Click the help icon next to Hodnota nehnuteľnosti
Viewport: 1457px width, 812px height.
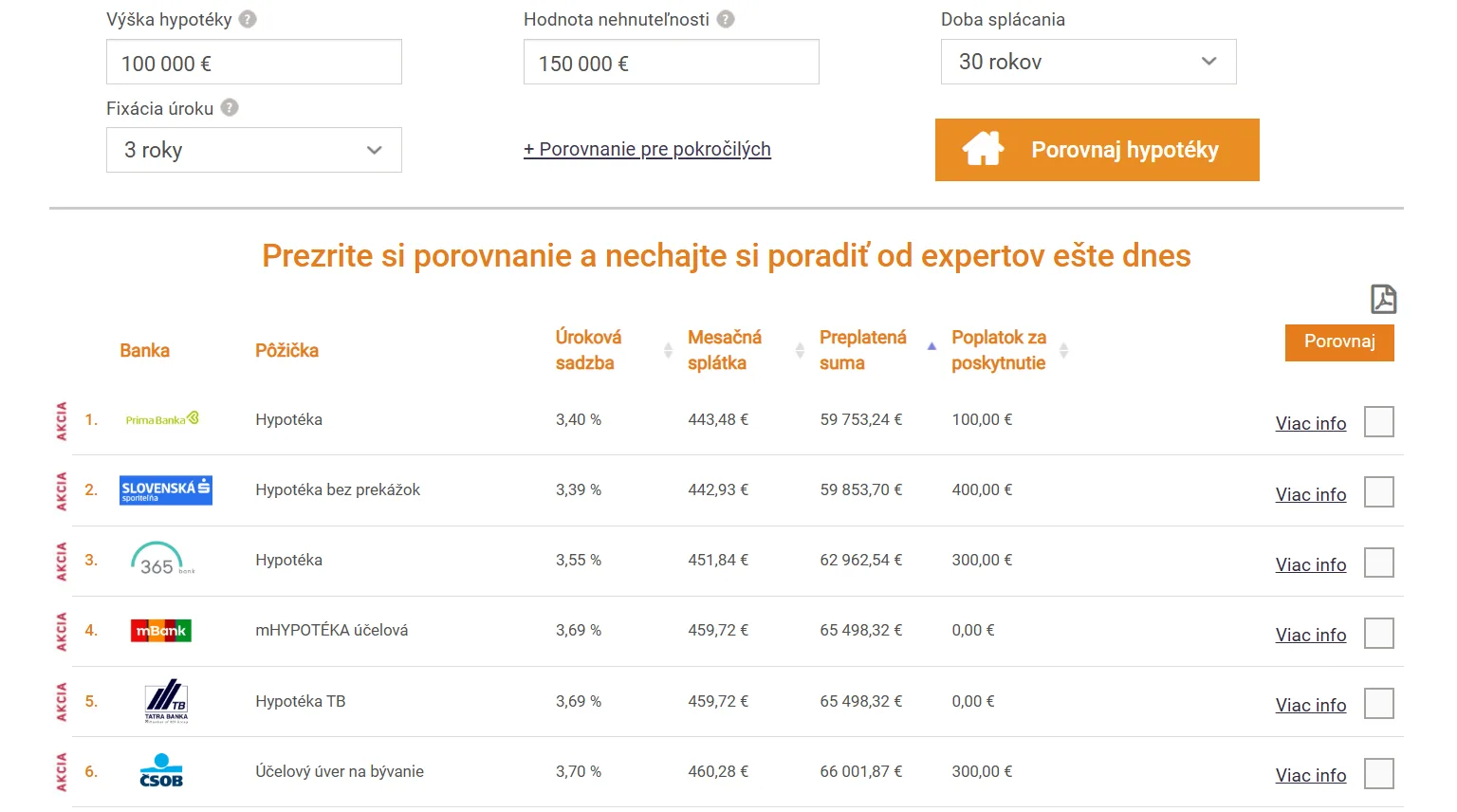pos(726,19)
